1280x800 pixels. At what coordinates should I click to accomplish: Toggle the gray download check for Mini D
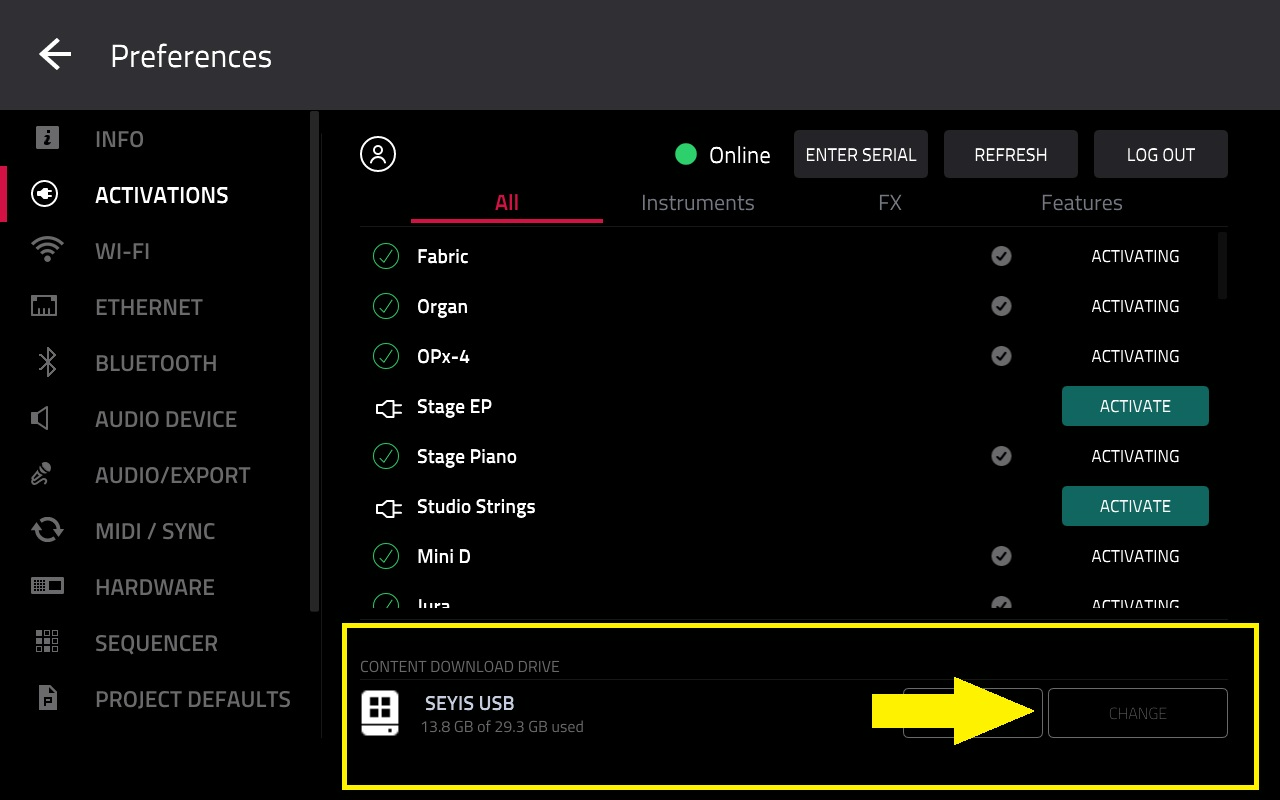(x=1001, y=556)
